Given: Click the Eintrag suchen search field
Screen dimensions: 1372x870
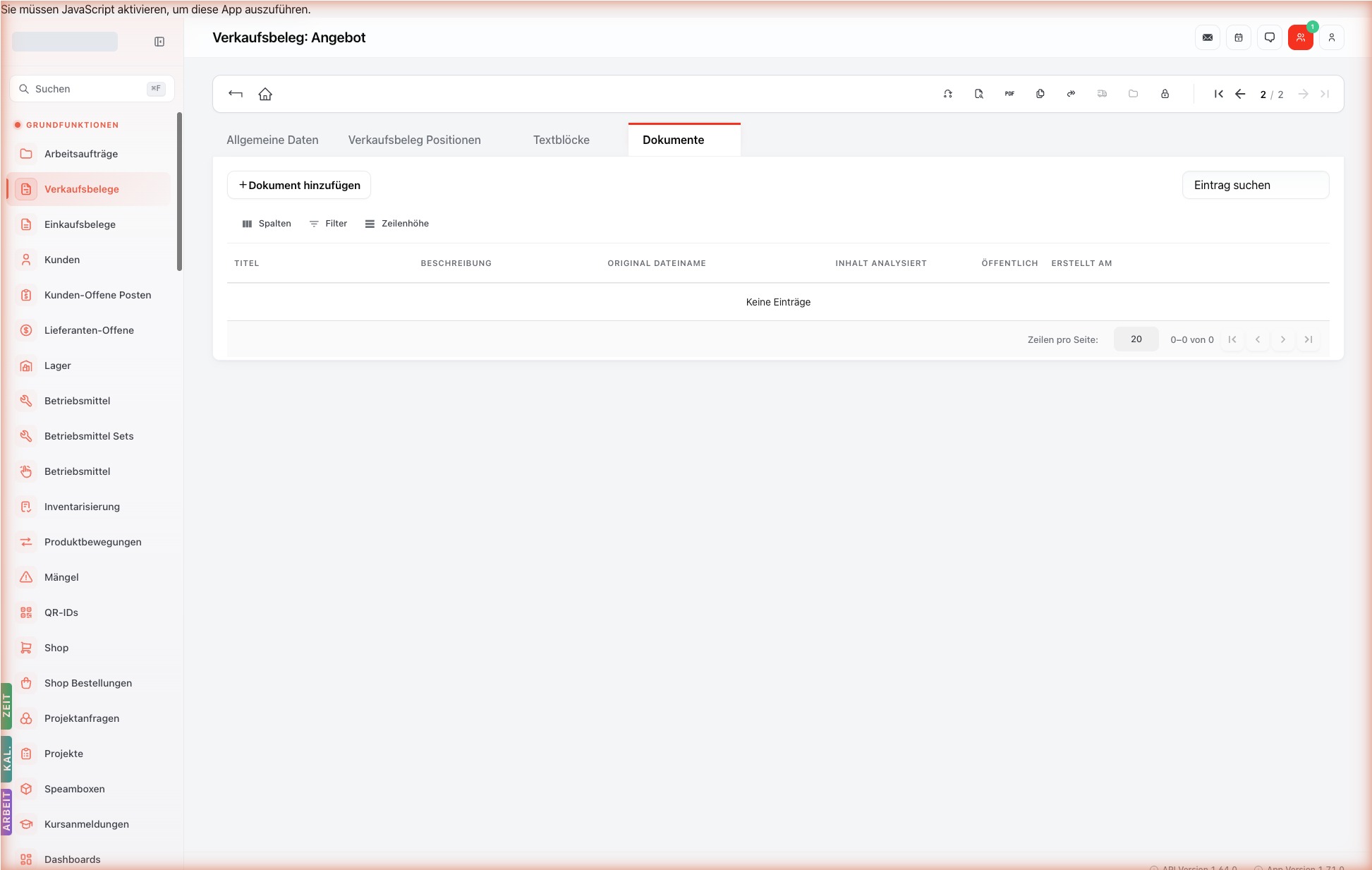Looking at the screenshot, I should point(1256,185).
